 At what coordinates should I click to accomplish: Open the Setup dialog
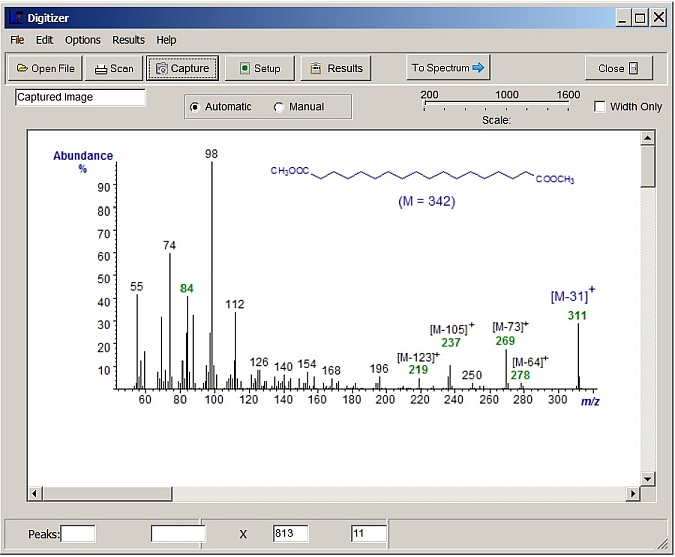(259, 68)
